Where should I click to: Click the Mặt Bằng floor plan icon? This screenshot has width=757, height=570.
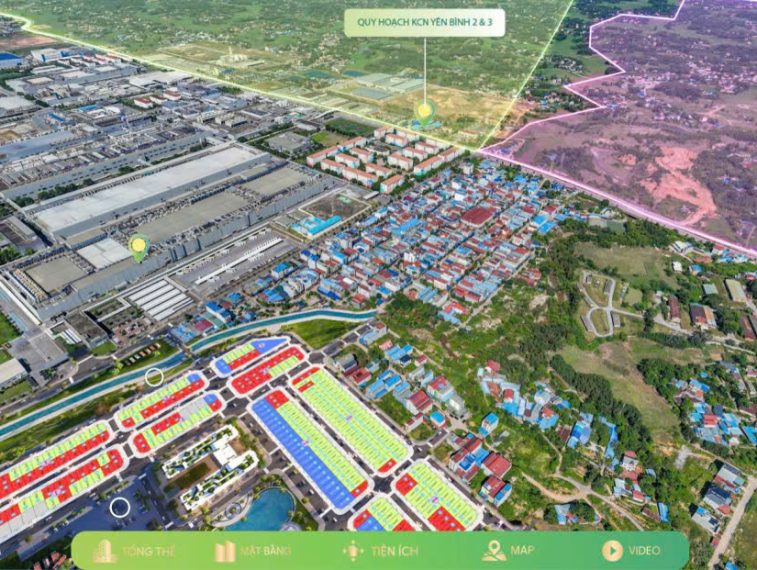(x=225, y=551)
